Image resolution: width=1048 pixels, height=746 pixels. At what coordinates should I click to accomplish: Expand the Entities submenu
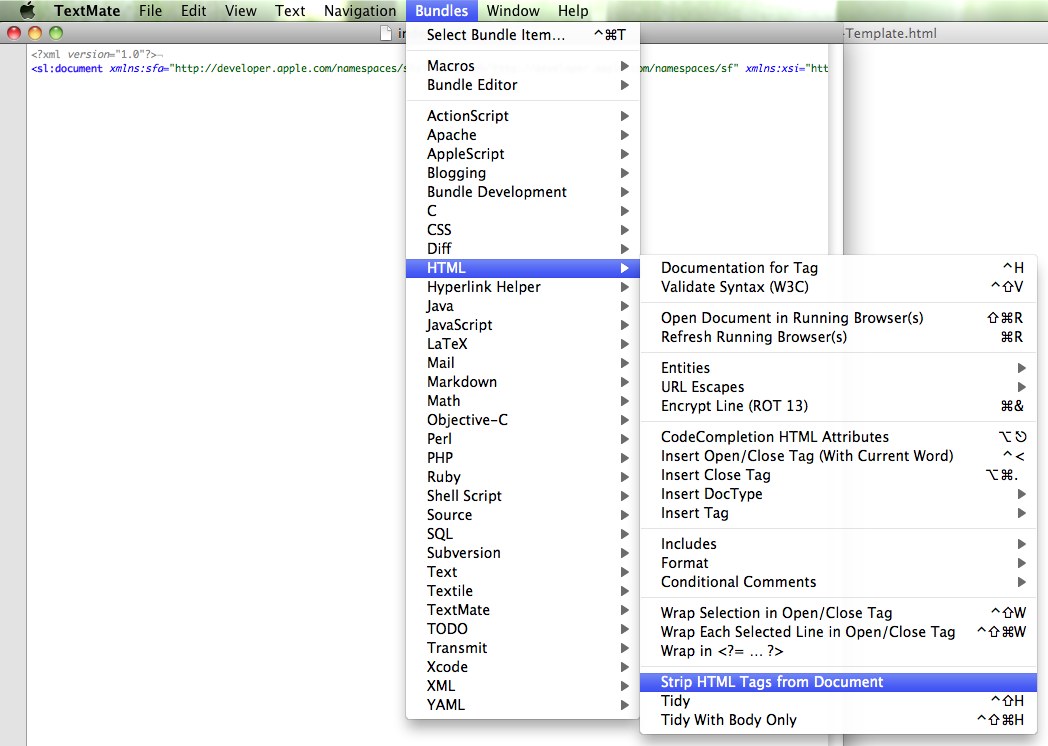pyautogui.click(x=838, y=368)
